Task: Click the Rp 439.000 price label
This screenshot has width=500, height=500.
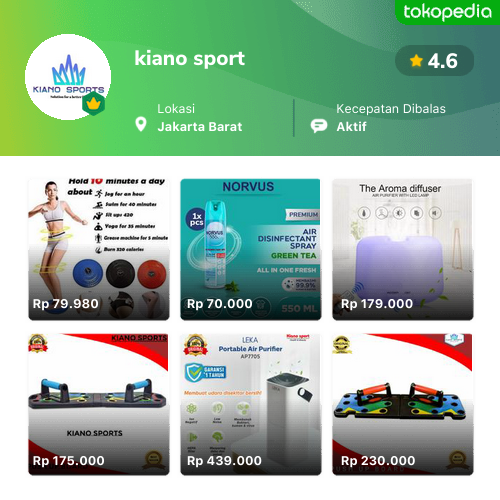Action: coord(224,461)
